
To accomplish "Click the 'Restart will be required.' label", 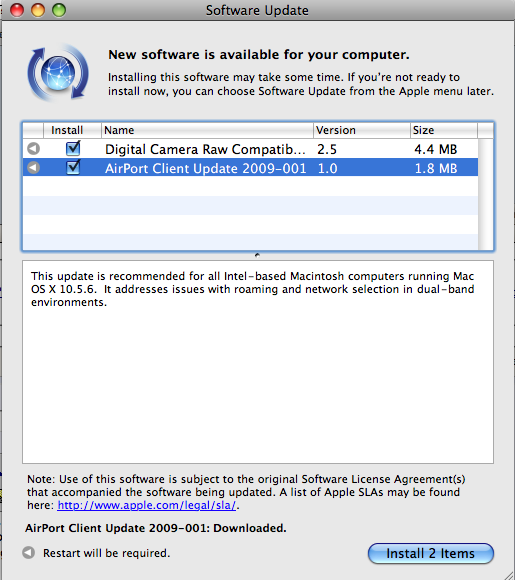I will [x=107, y=553].
